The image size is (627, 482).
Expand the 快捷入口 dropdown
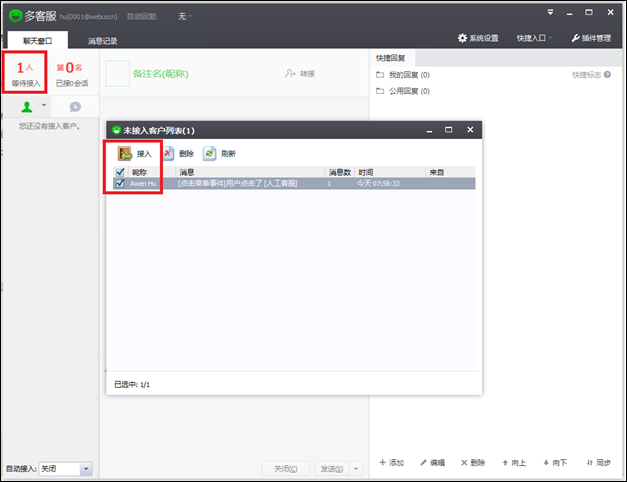pos(535,38)
